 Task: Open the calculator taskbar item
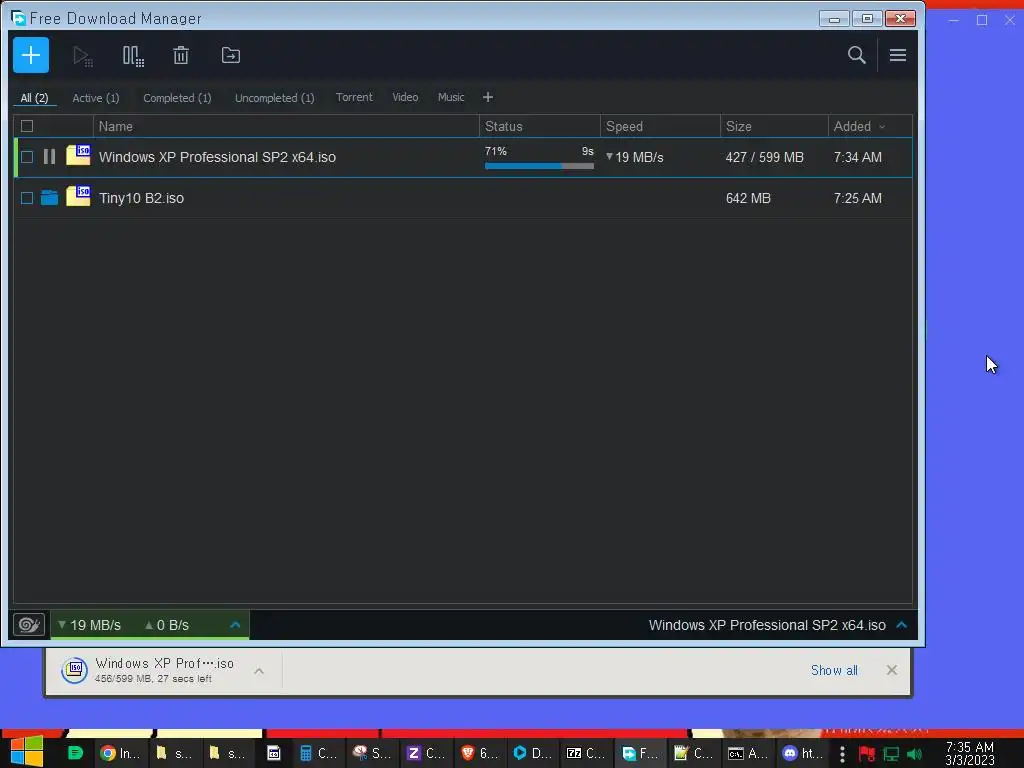click(318, 753)
